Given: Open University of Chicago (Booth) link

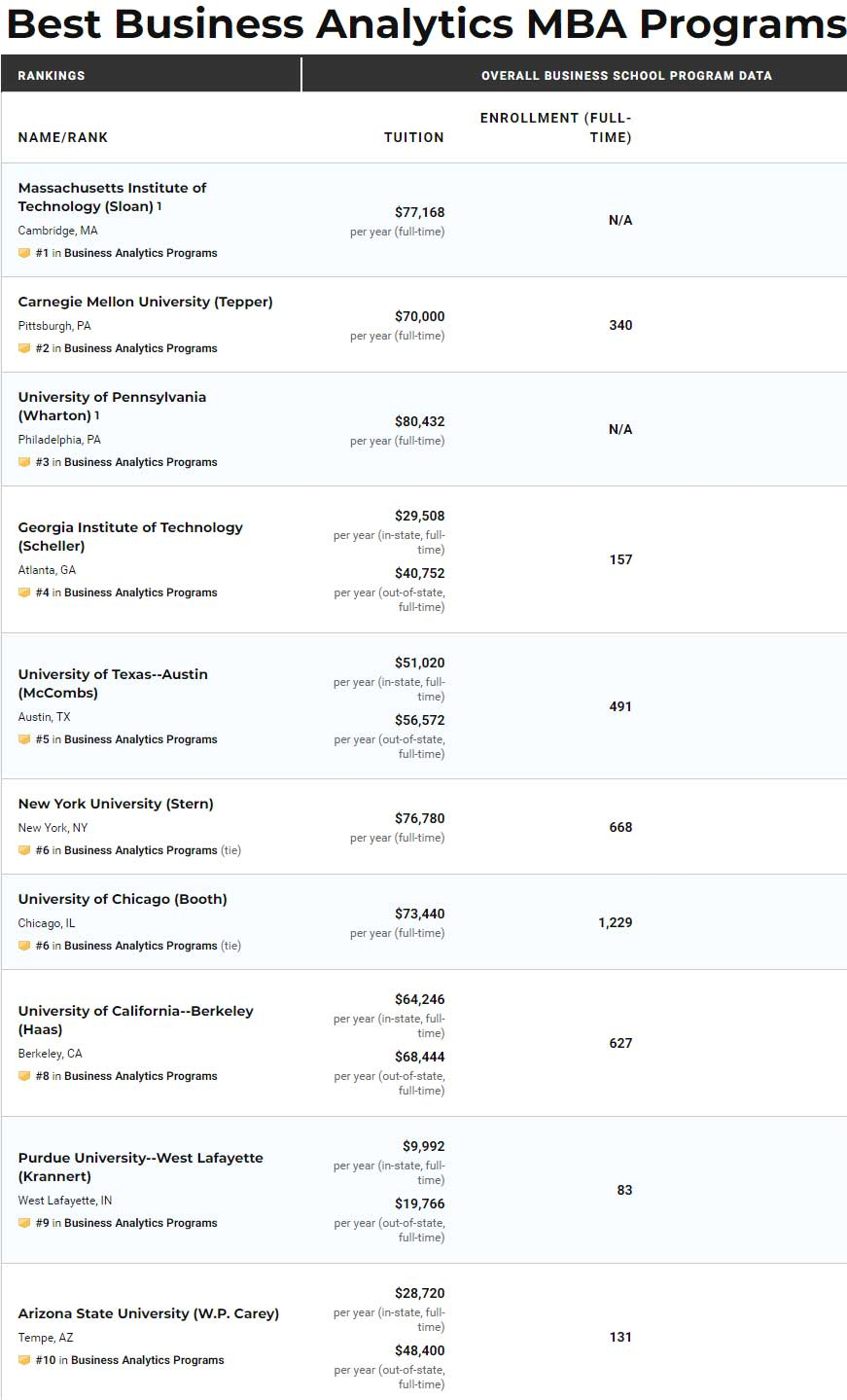Looking at the screenshot, I should coord(123,899).
